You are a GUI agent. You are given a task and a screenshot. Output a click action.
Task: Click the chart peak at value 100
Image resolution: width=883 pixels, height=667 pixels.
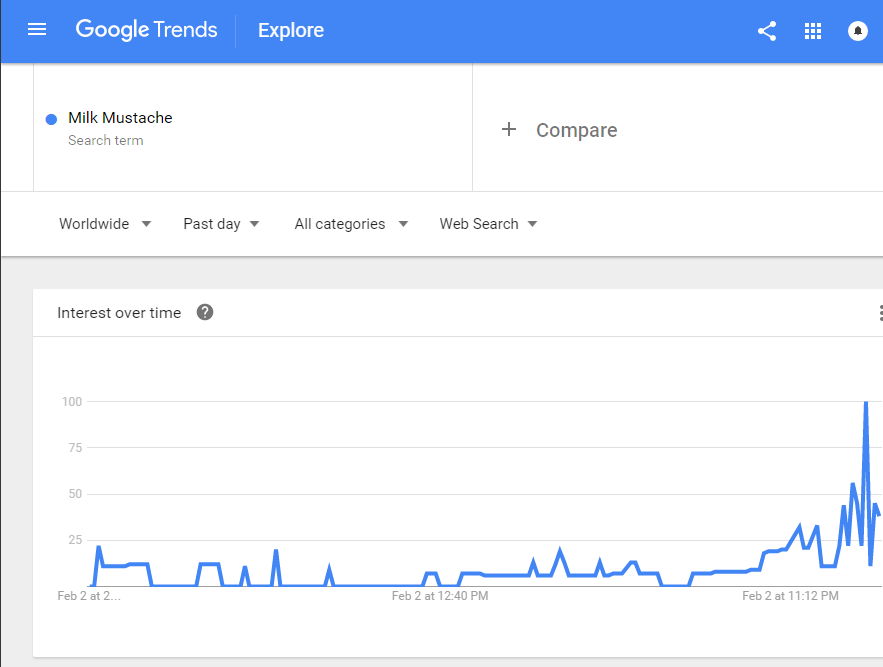tap(865, 402)
